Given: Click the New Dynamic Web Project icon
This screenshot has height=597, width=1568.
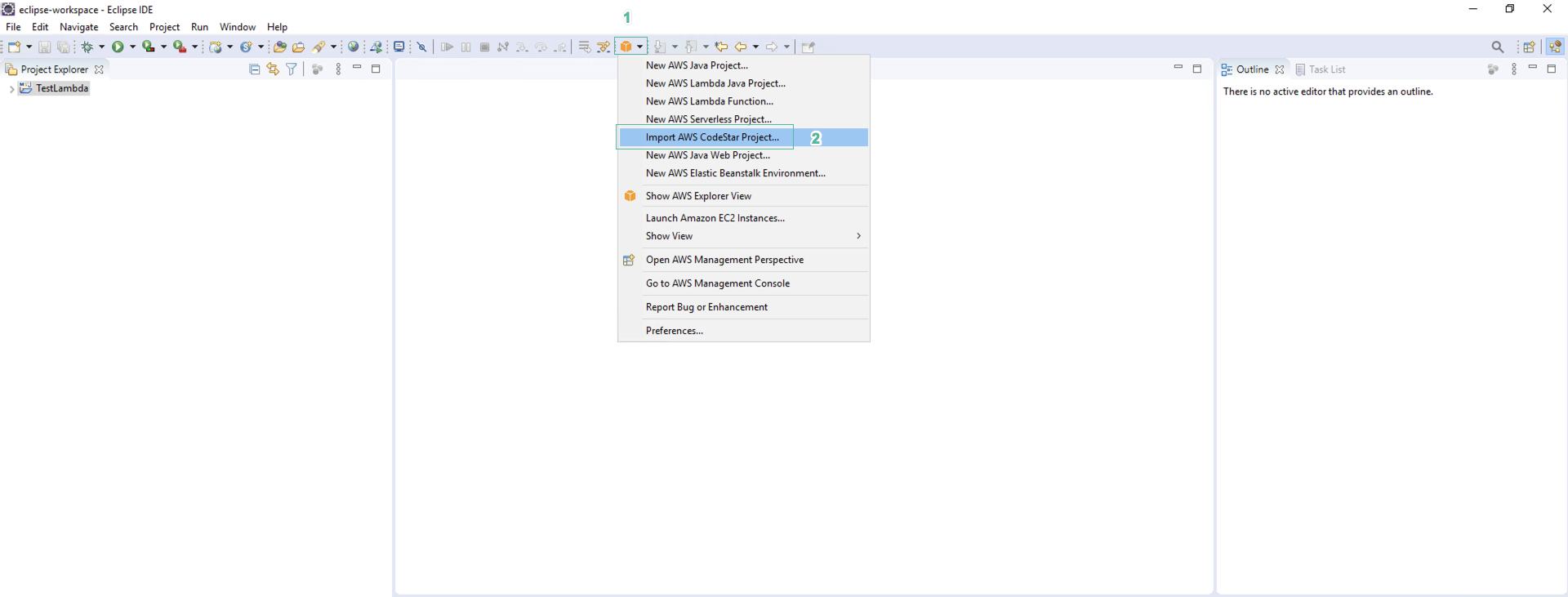Looking at the screenshot, I should (x=216, y=47).
